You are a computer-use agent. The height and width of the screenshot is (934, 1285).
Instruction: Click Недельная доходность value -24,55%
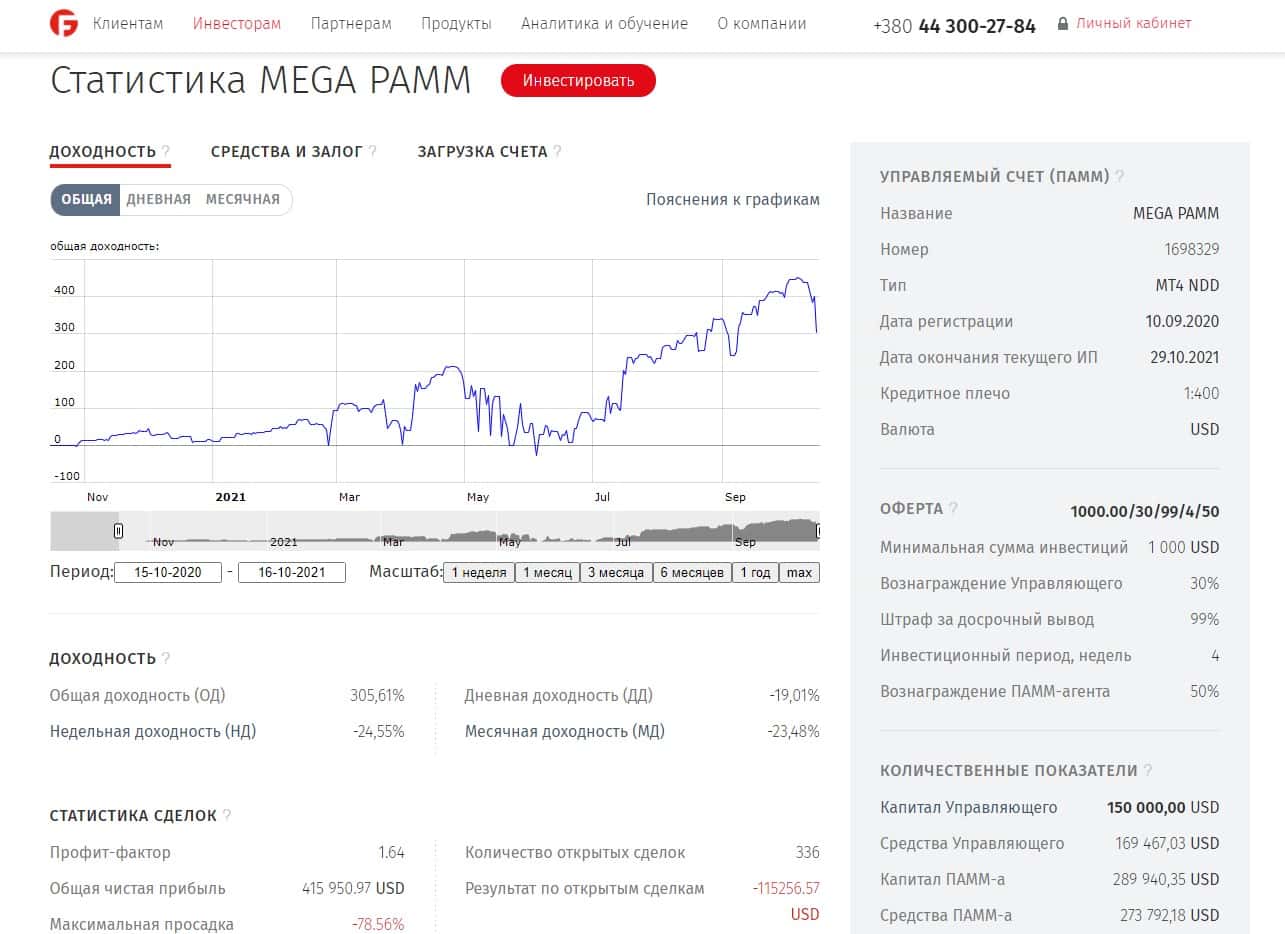378,732
